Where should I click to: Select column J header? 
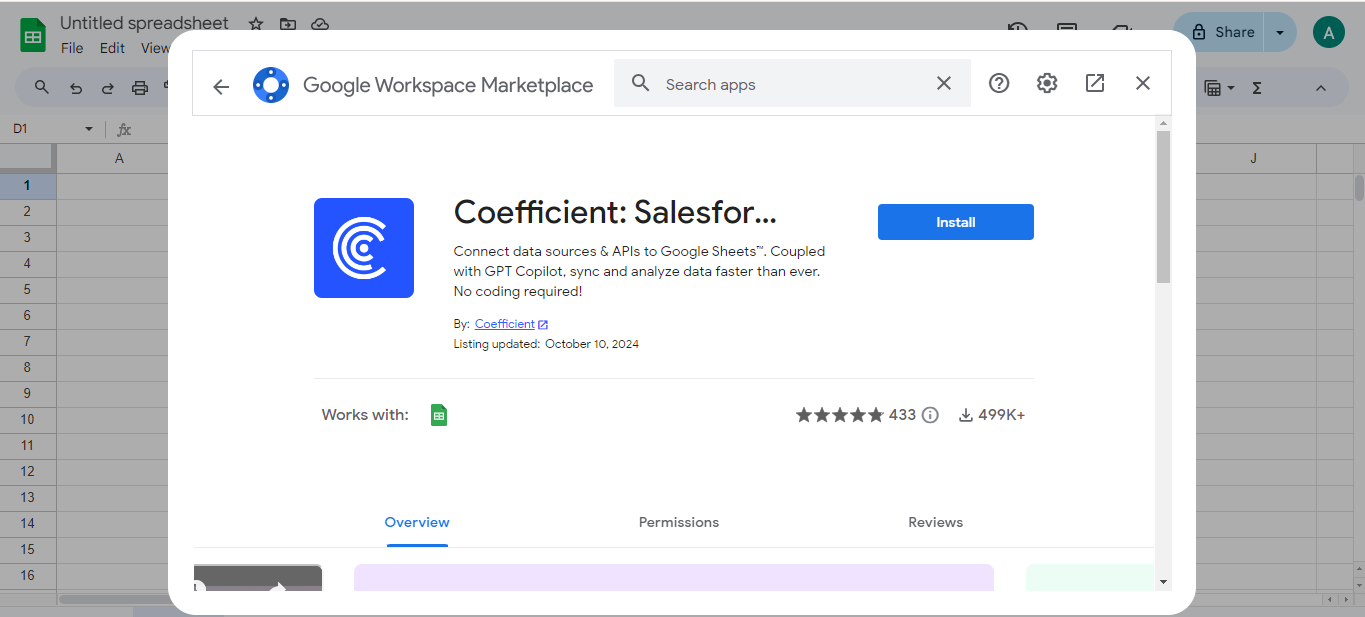point(1253,158)
